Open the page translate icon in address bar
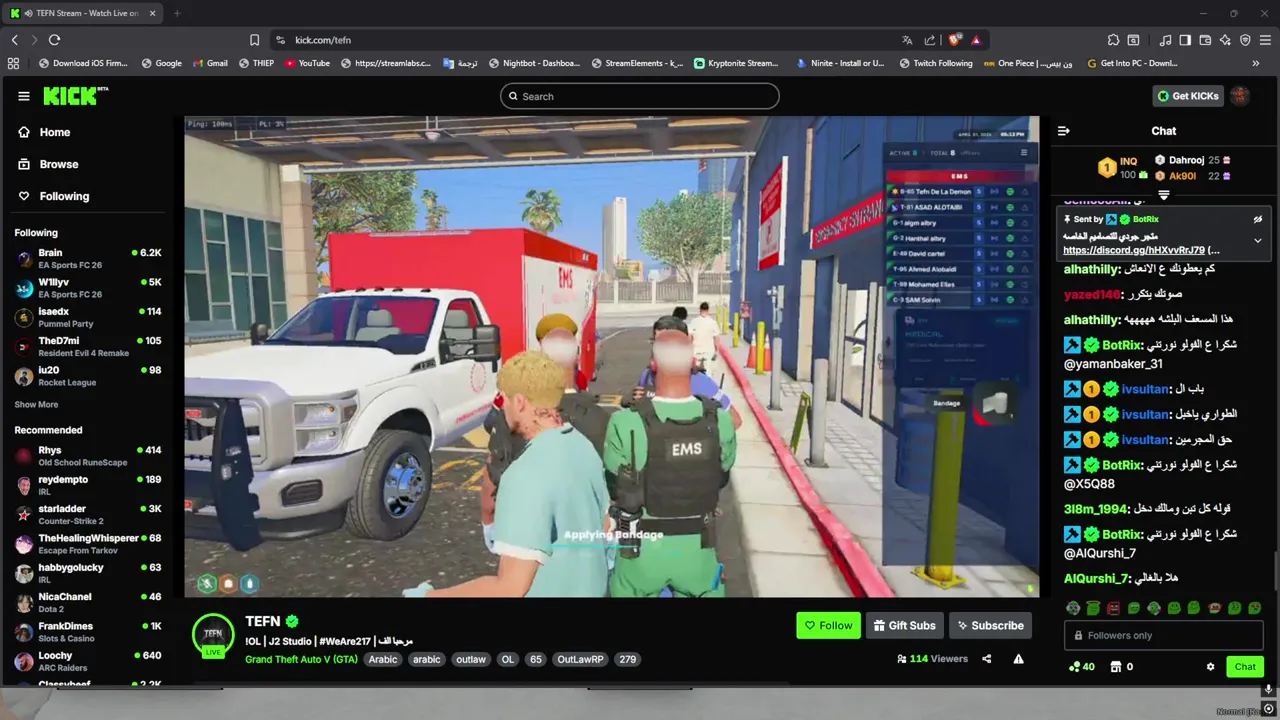The width and height of the screenshot is (1280, 720). [x=907, y=40]
